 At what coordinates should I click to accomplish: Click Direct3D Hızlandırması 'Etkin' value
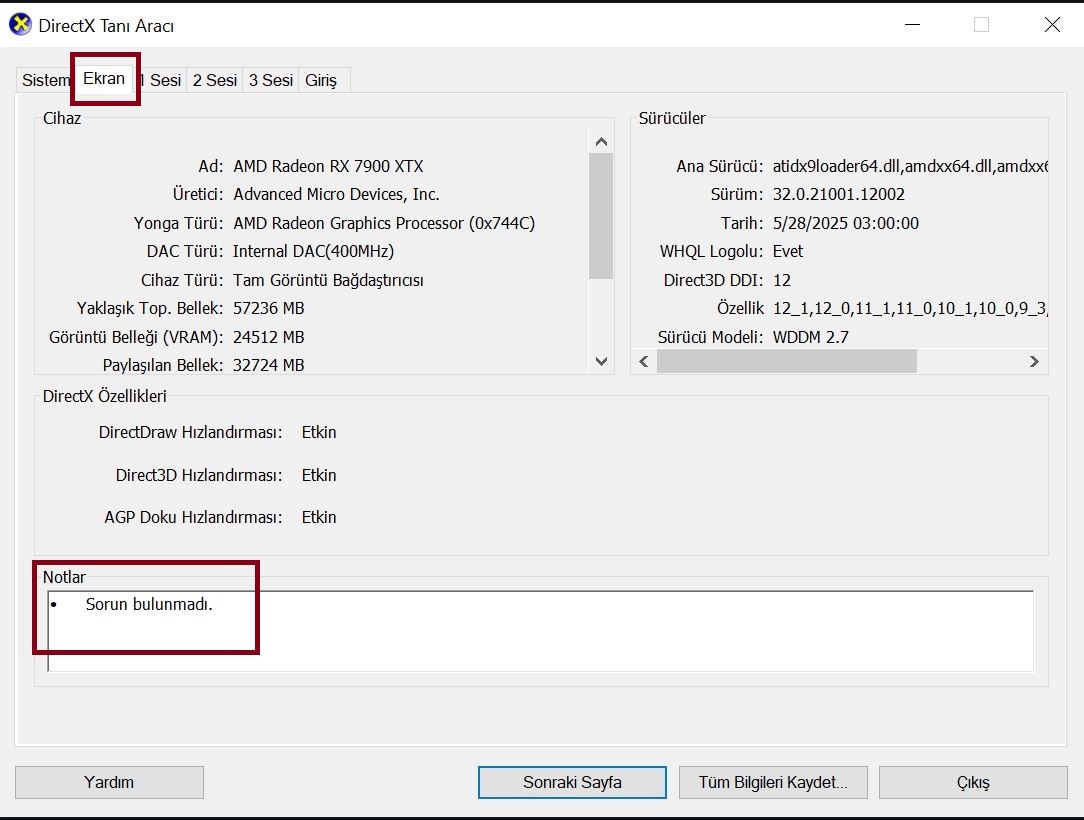click(x=319, y=475)
